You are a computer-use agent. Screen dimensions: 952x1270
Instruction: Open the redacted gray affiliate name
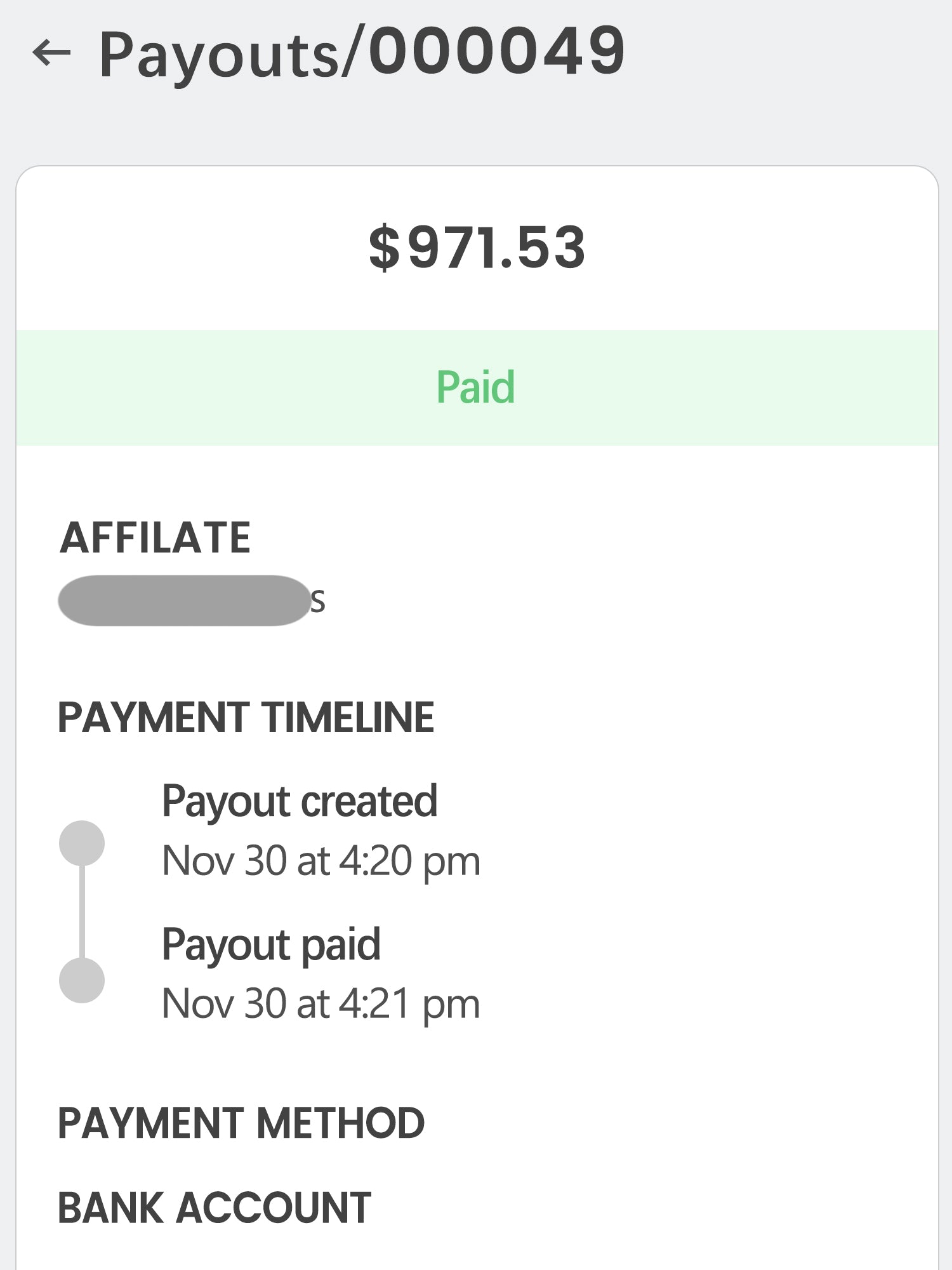pyautogui.click(x=183, y=601)
